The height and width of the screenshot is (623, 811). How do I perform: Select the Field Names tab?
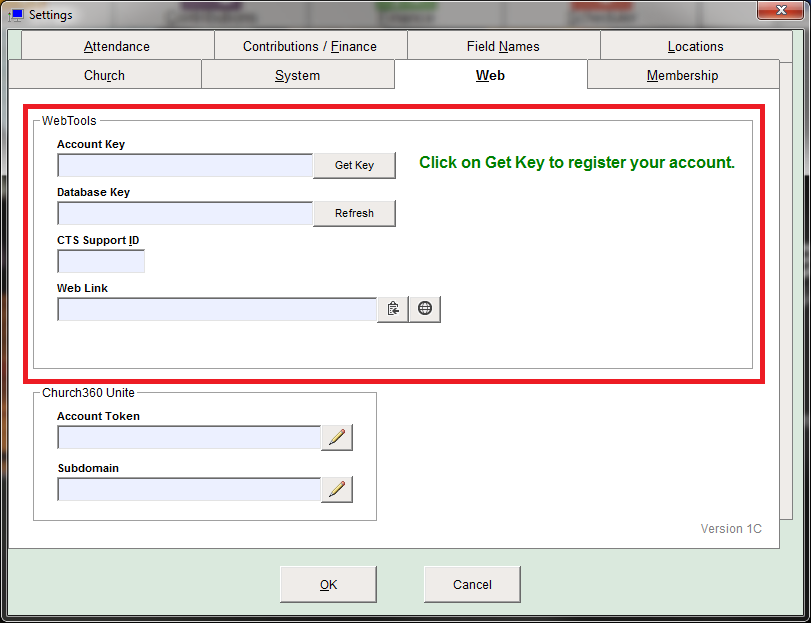tap(504, 46)
